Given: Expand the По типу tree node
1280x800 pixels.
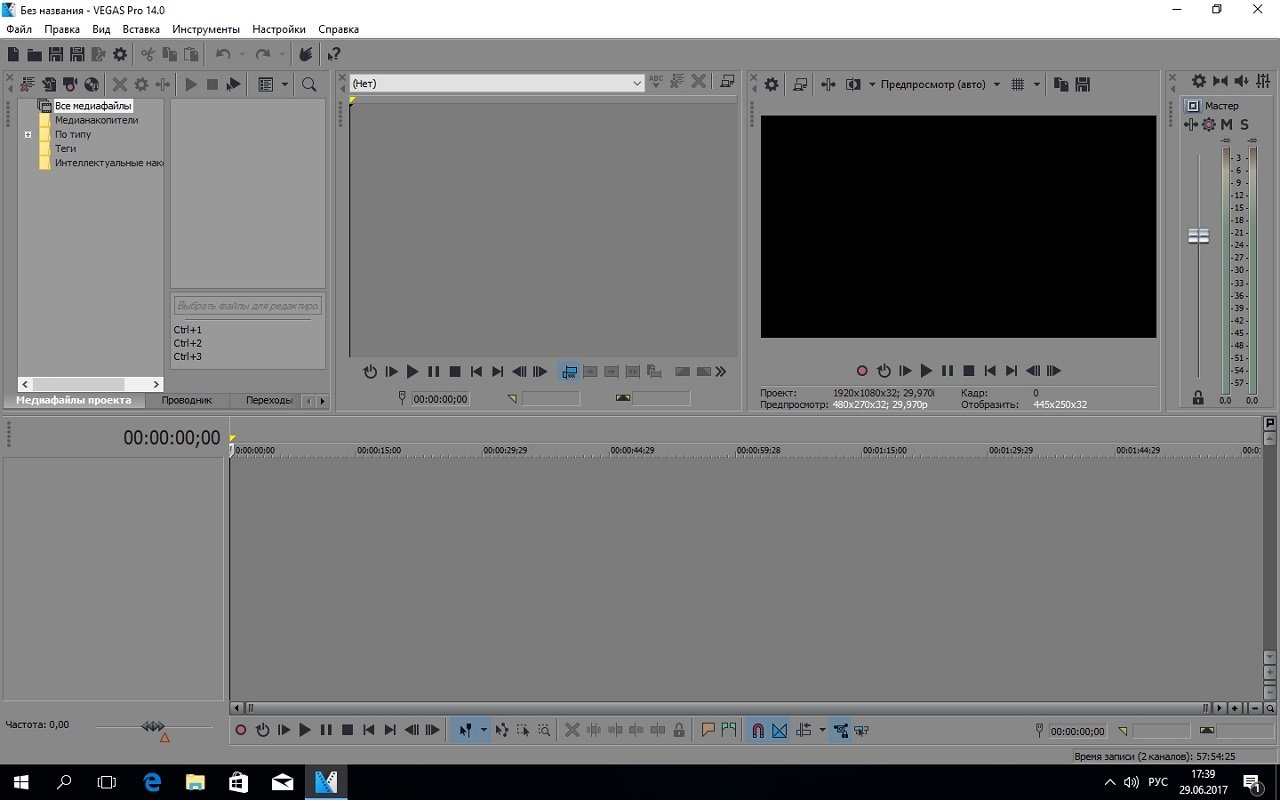Looking at the screenshot, I should tap(28, 134).
